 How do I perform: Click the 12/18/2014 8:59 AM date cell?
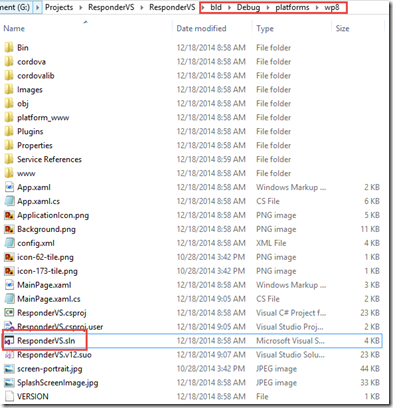[211, 160]
